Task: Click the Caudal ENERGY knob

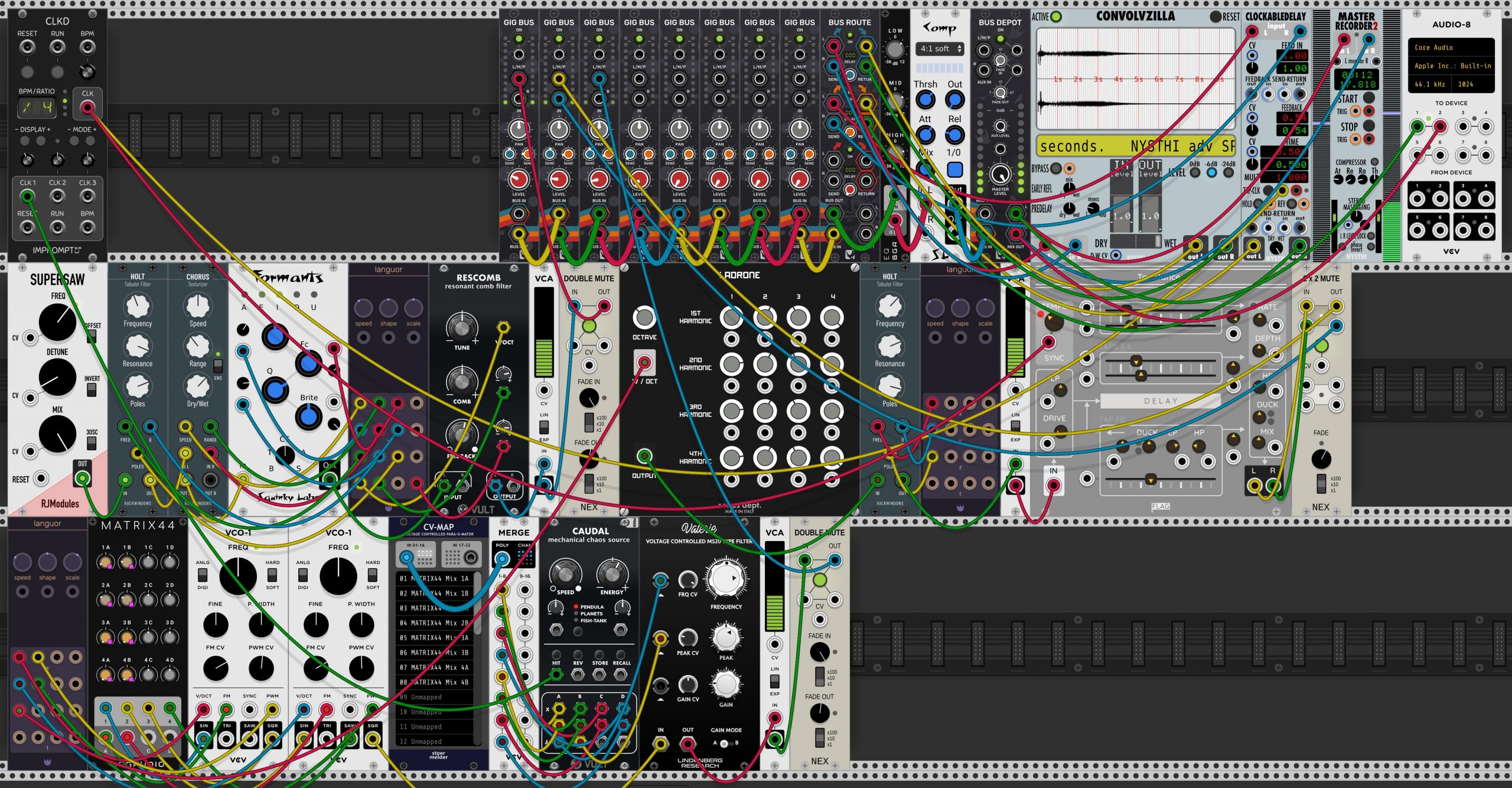Action: point(612,573)
